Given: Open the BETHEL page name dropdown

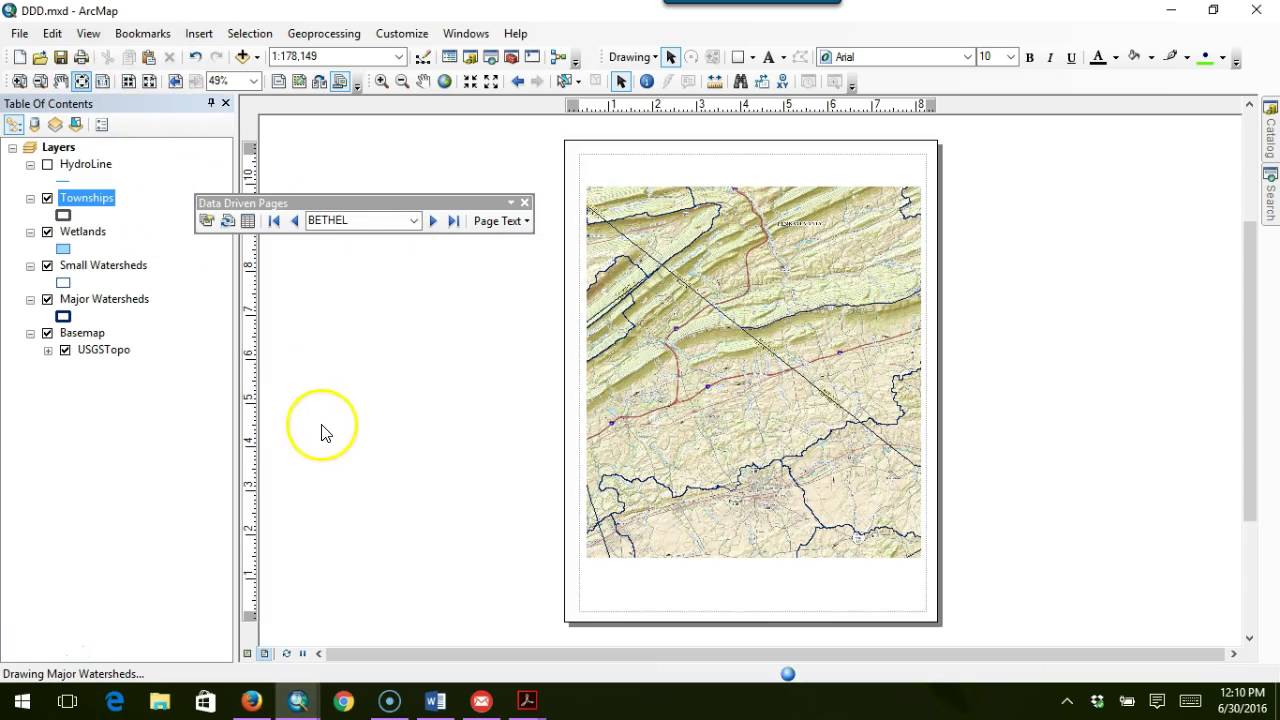Looking at the screenshot, I should [x=413, y=221].
